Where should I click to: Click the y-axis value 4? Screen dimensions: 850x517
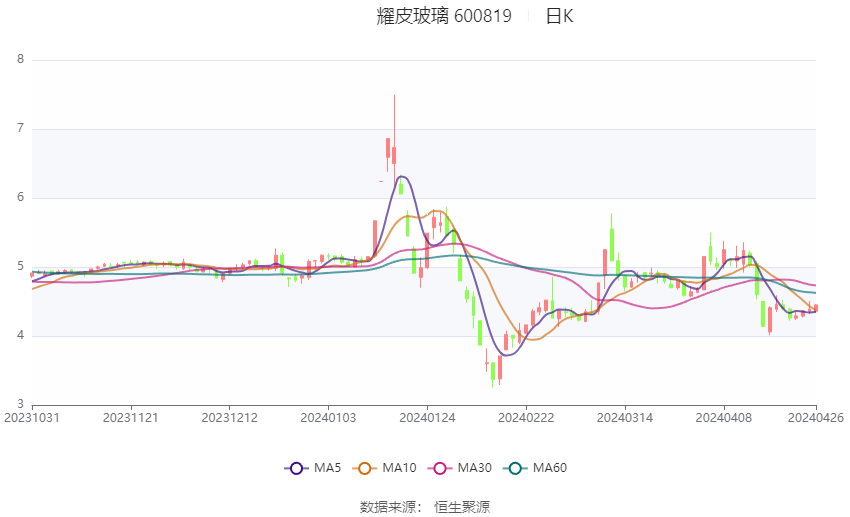(x=21, y=335)
